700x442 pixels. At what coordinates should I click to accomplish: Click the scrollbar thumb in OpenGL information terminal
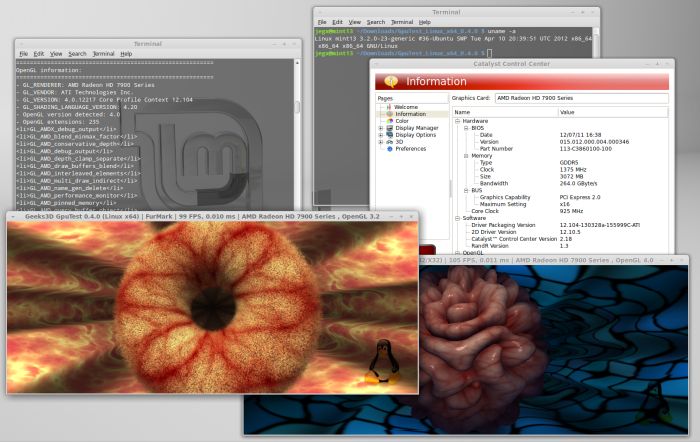[x=297, y=107]
